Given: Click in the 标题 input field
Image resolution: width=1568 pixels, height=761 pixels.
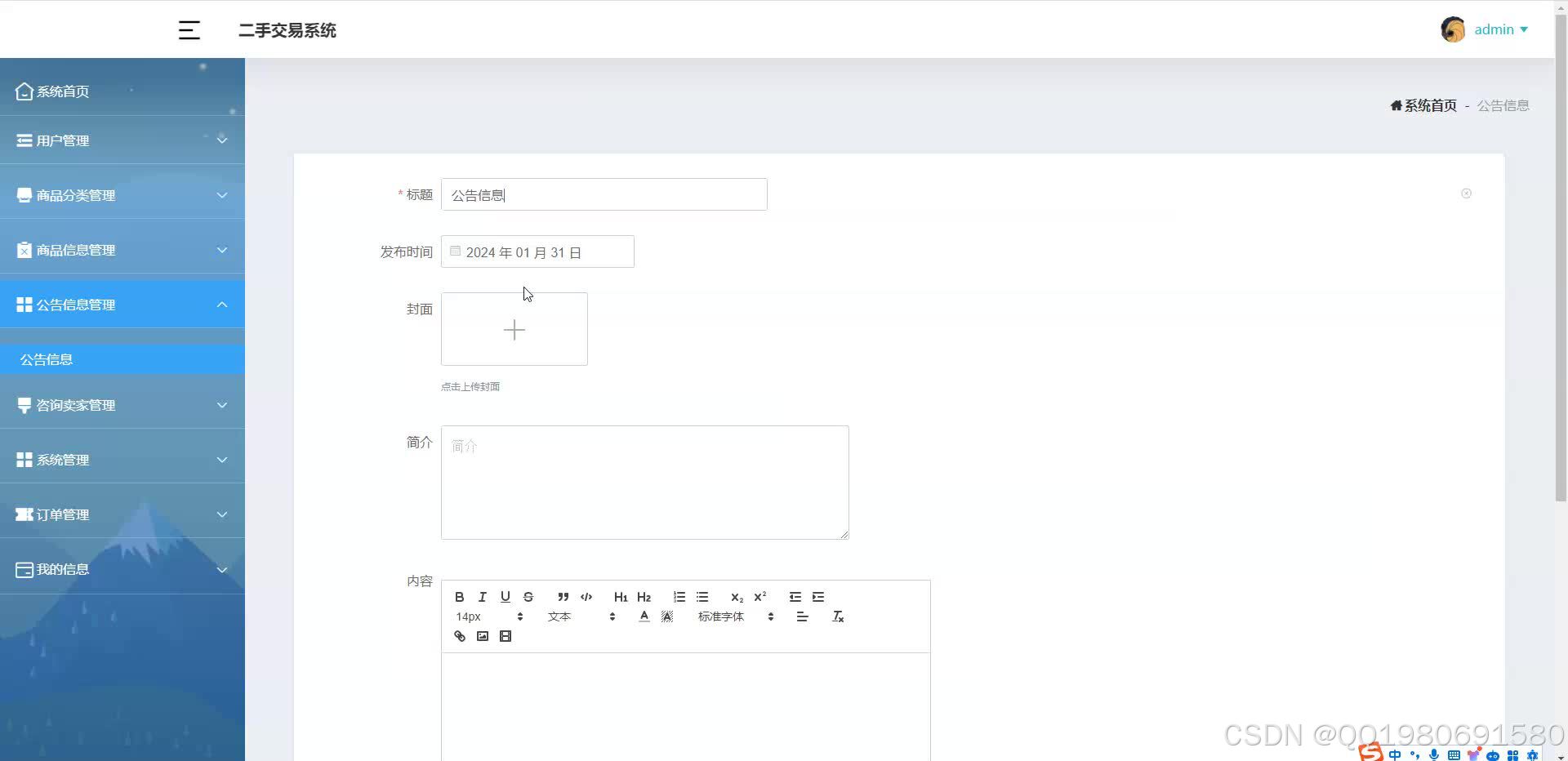Looking at the screenshot, I should (x=604, y=194).
